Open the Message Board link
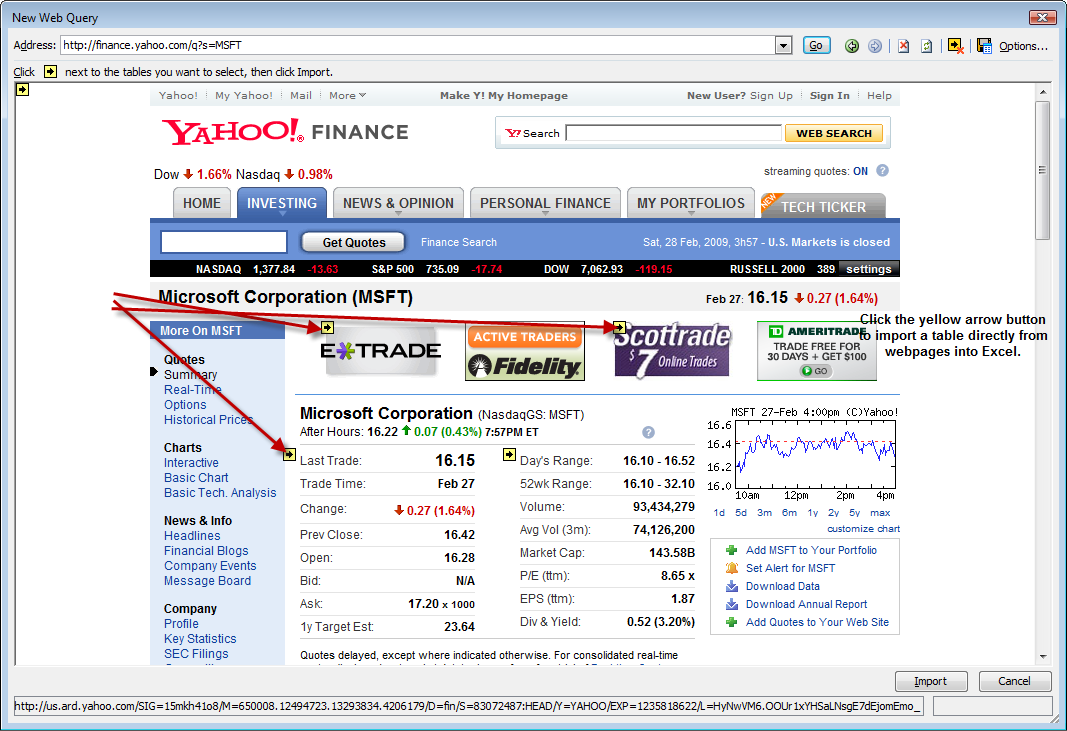1067x731 pixels. pos(207,581)
